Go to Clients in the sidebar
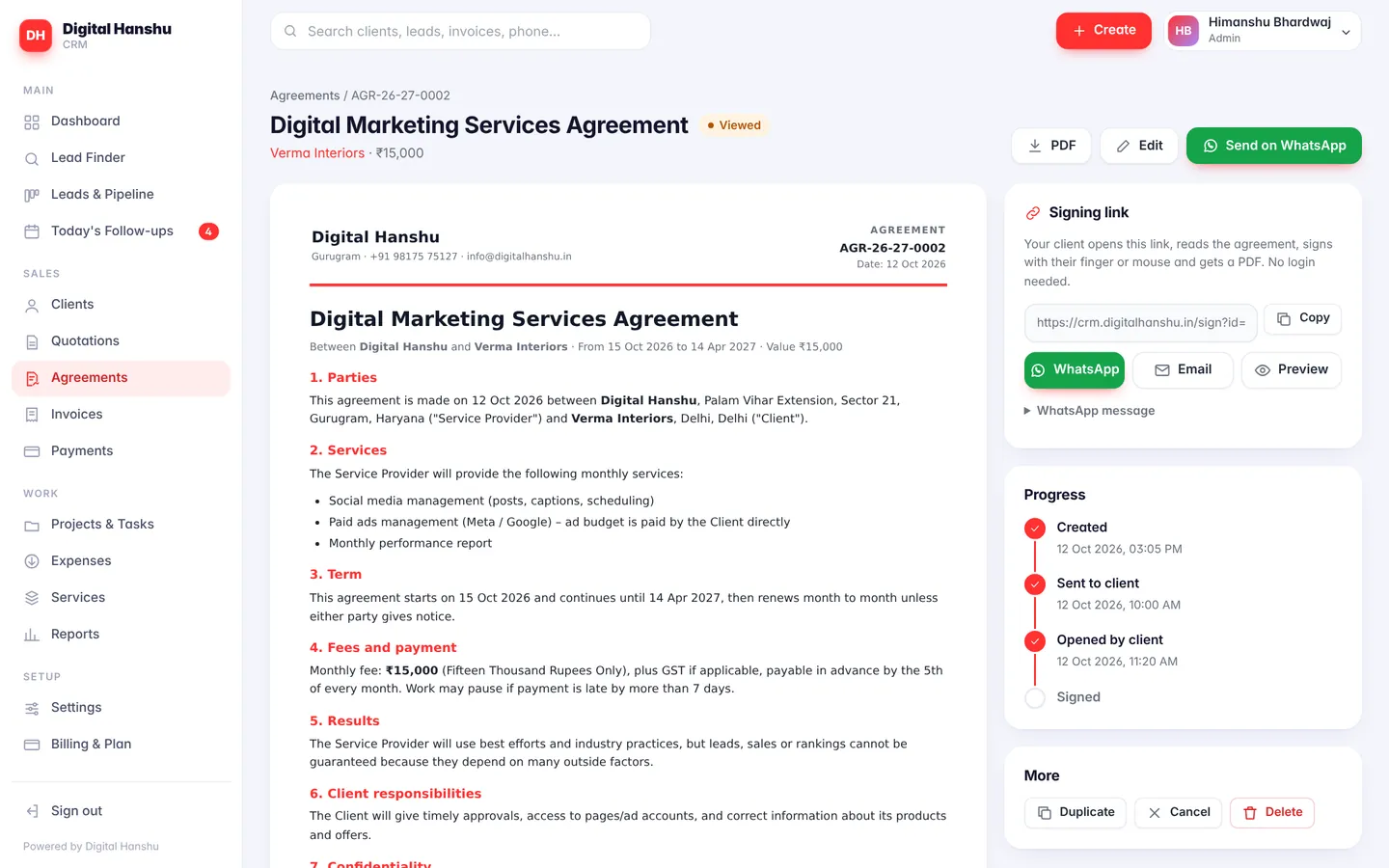 point(122,305)
